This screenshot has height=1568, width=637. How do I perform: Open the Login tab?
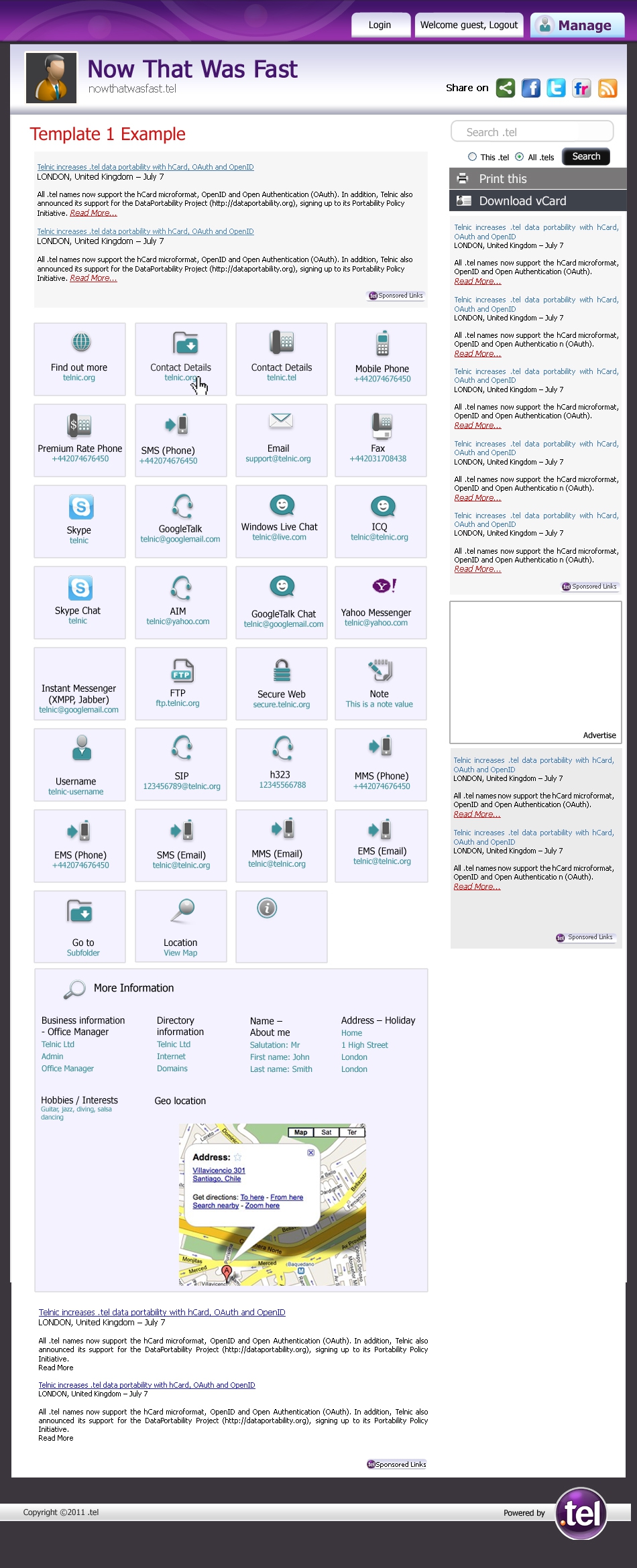(x=380, y=25)
